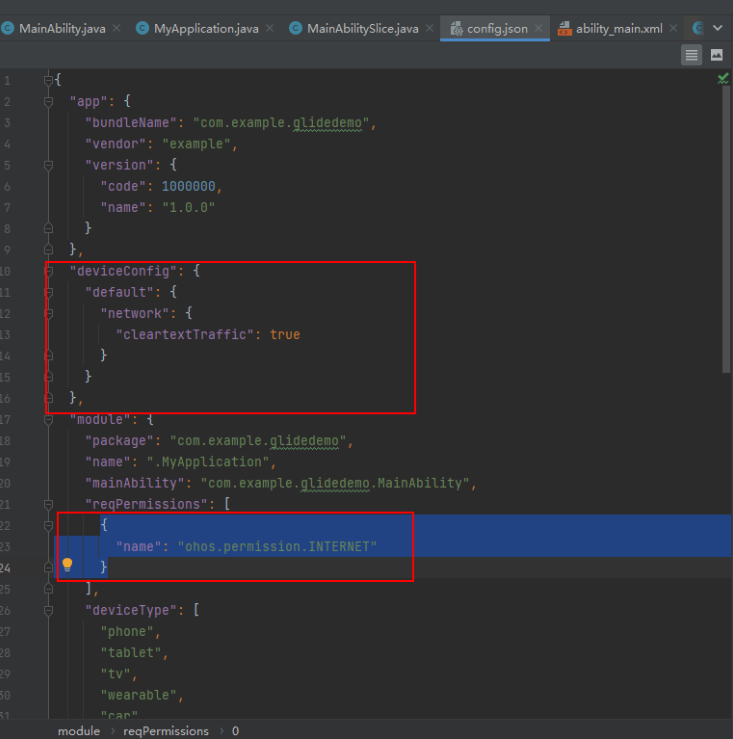Click "com.example.glidedemo.MainAbility" value
The image size is (733, 739).
tap(335, 483)
